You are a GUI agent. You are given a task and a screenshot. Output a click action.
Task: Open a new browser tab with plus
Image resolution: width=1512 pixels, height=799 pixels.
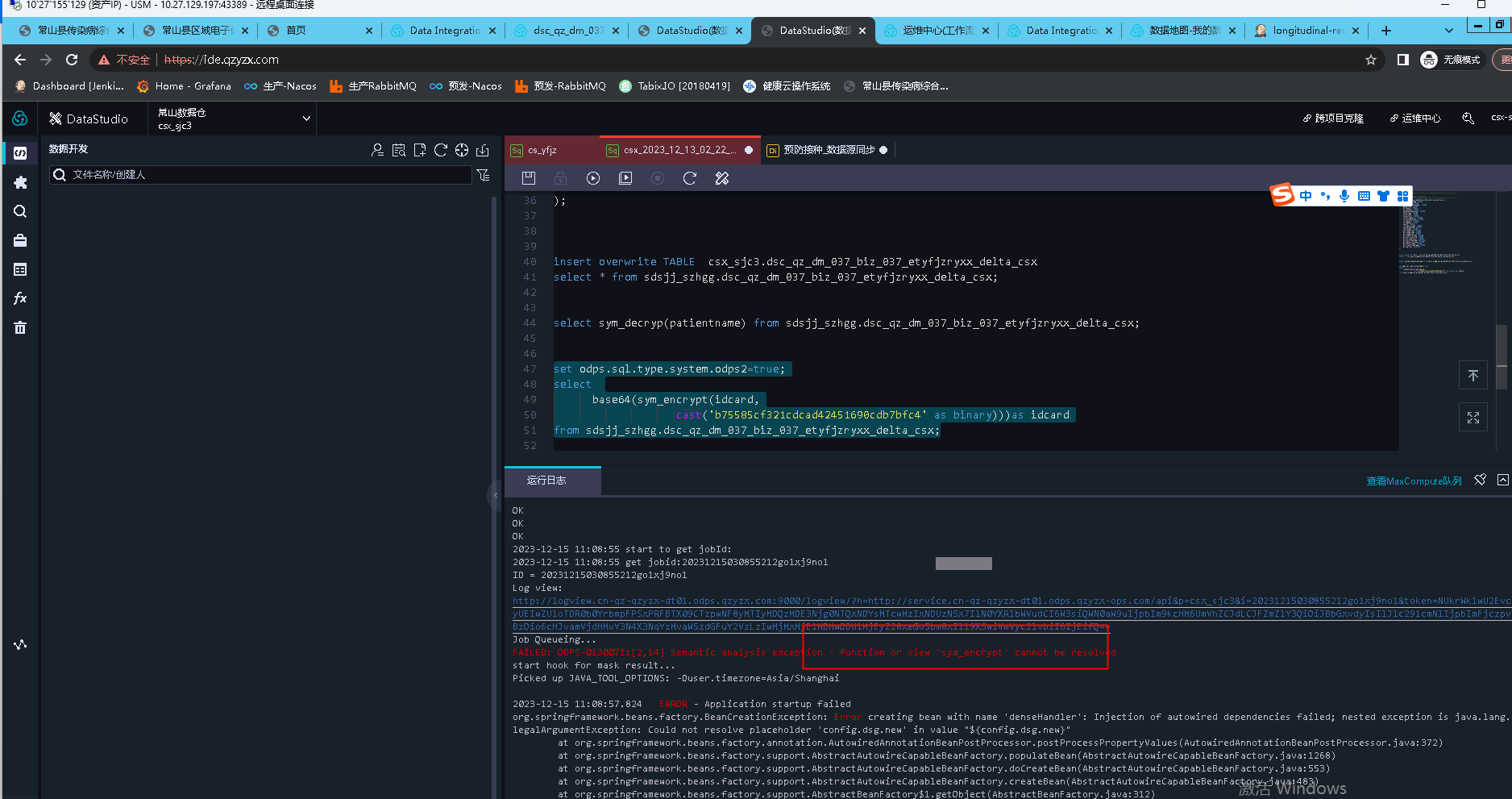[1385, 31]
